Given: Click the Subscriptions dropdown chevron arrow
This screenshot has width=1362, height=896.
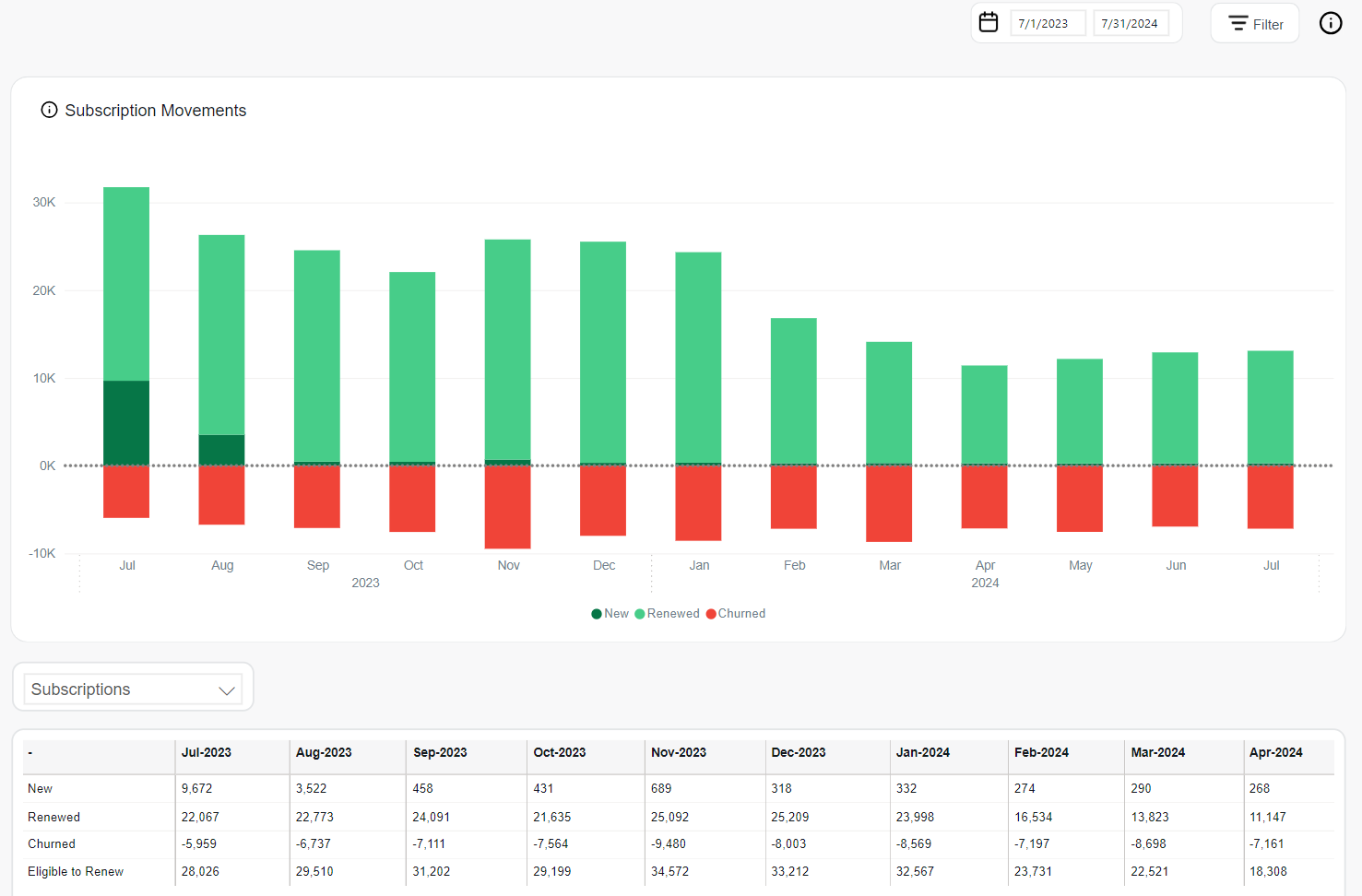Looking at the screenshot, I should coord(227,690).
